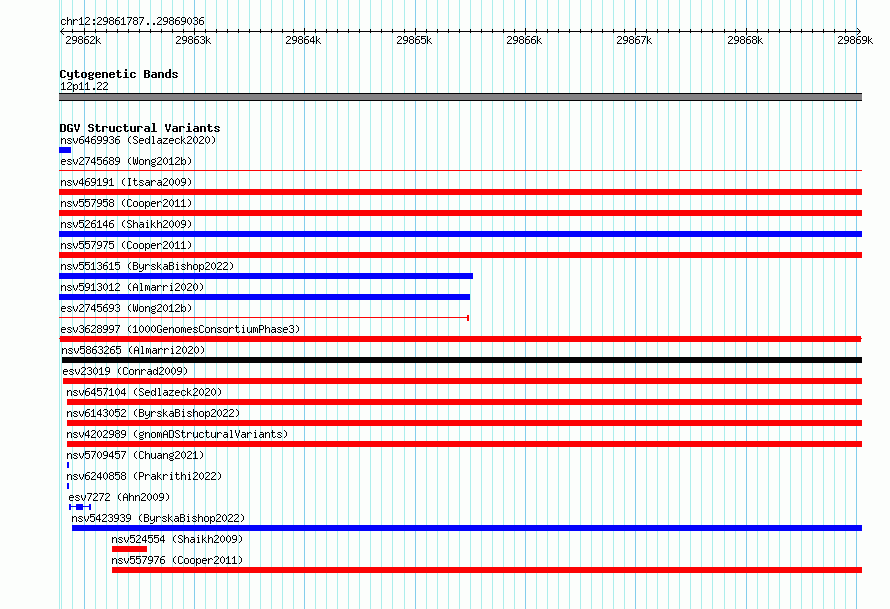Open the nsv5709457 (Chuang2021) label
890x609 pixels.
135,455
